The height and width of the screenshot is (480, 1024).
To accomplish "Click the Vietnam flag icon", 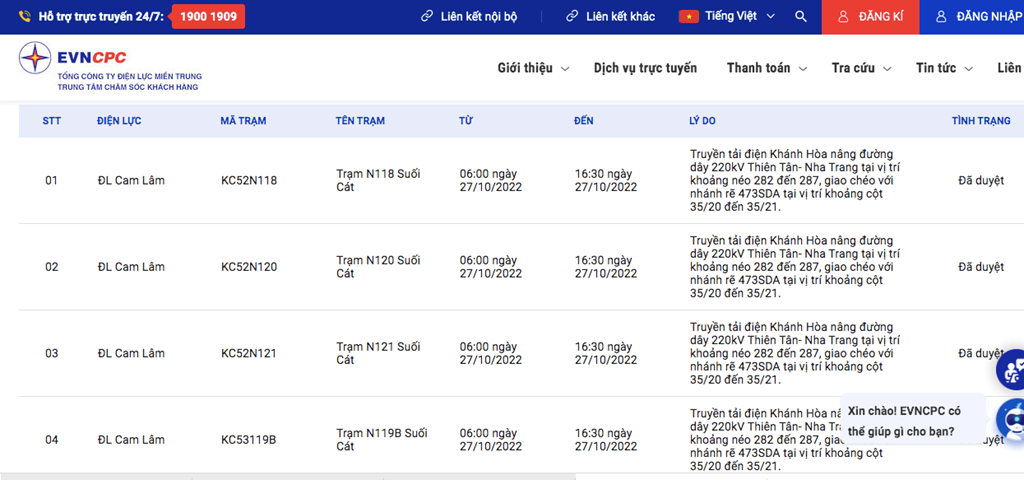I will pos(688,17).
